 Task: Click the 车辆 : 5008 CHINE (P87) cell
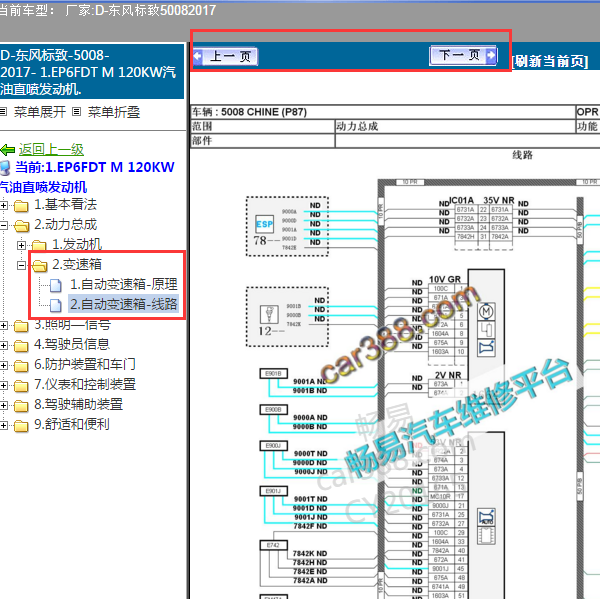tap(383, 112)
